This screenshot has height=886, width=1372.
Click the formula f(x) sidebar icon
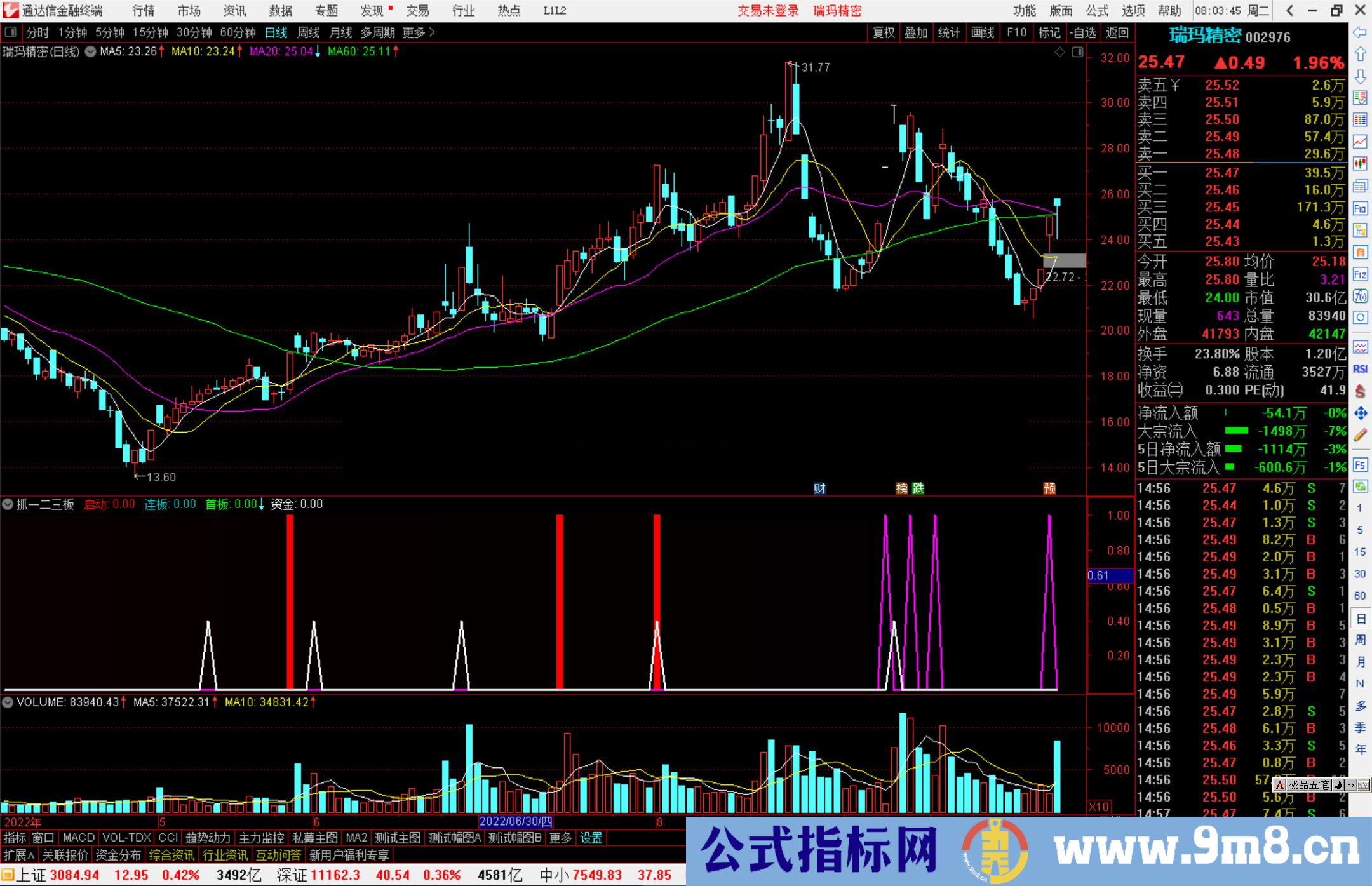click(x=1360, y=296)
